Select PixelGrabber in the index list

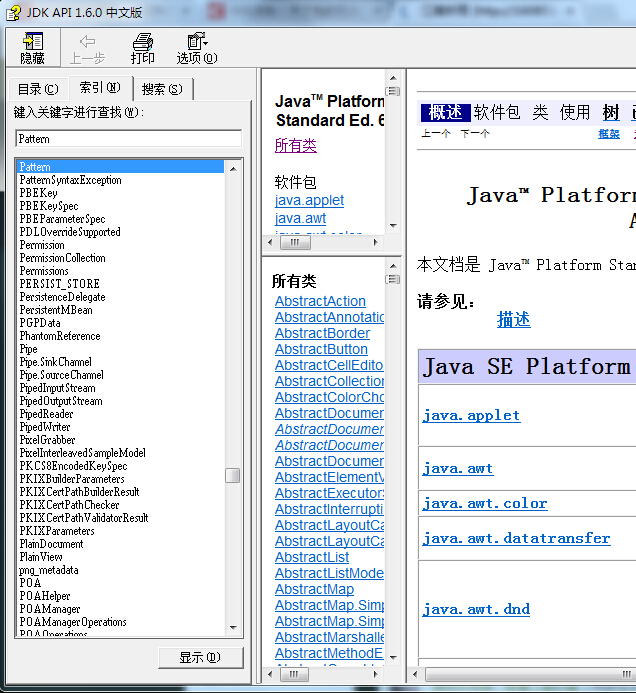pos(47,440)
